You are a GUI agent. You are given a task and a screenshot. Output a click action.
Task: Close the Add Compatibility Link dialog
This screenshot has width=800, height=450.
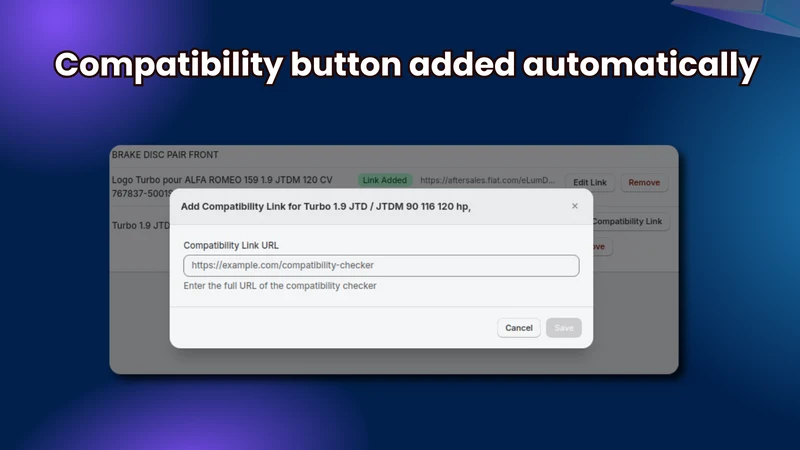click(574, 206)
